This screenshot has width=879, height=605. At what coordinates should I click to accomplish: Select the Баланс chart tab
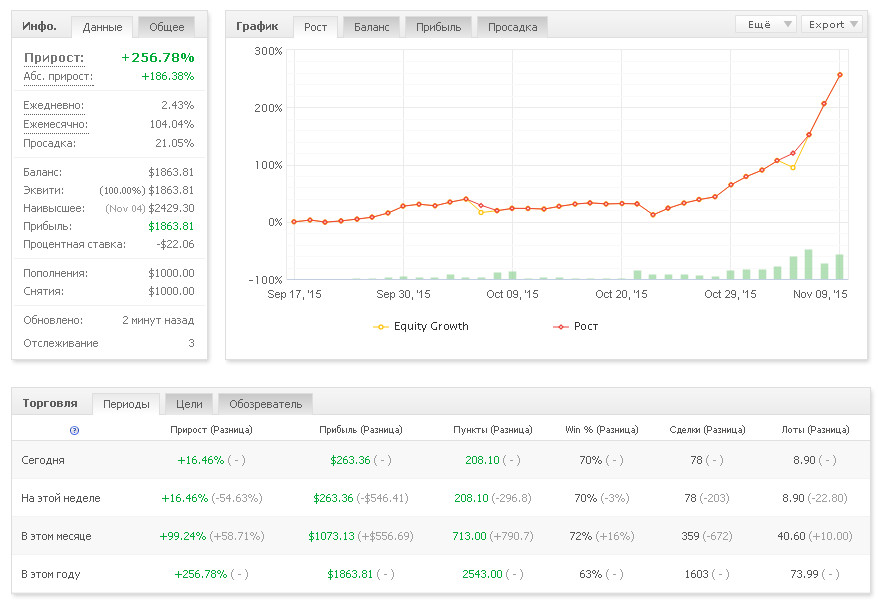pos(372,27)
